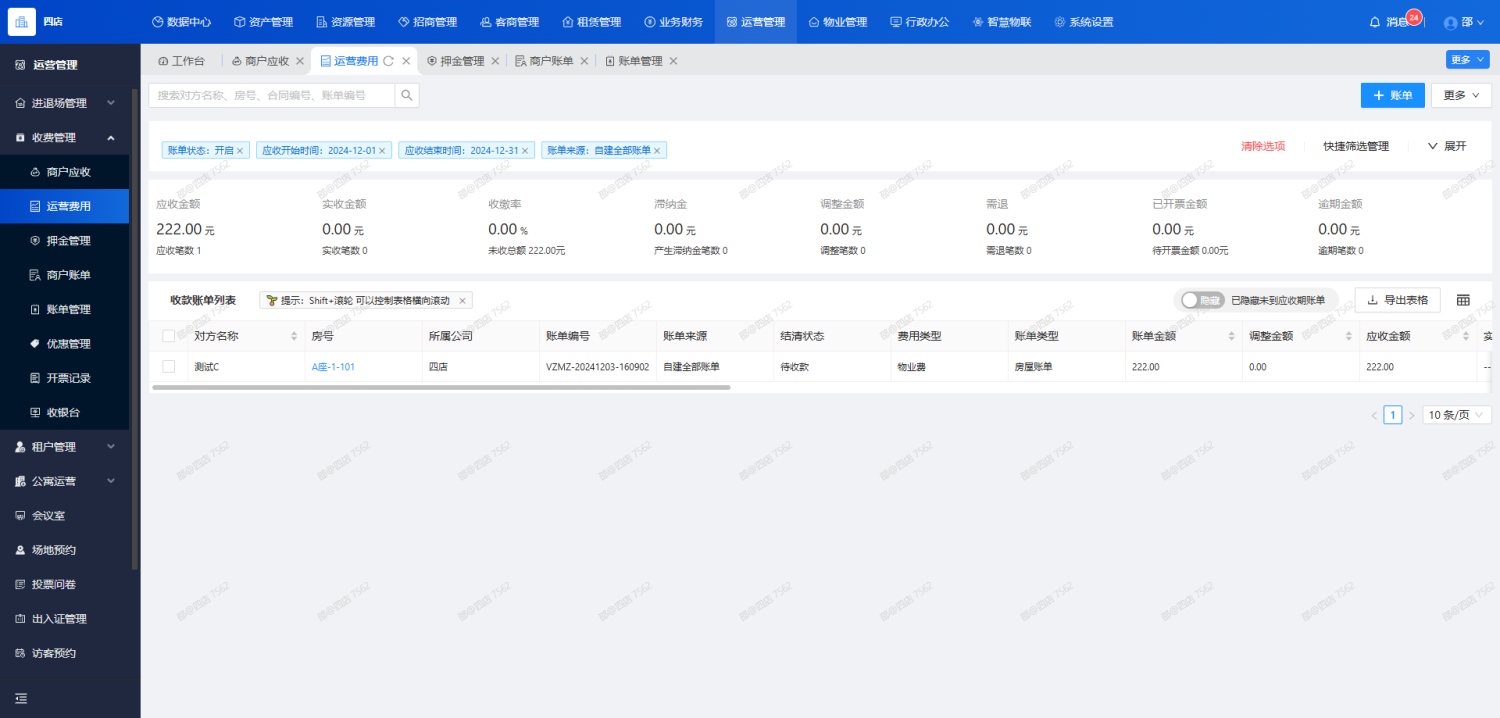This screenshot has height=718, width=1500.
Task: Click the user avatar icon
Action: (1451, 22)
